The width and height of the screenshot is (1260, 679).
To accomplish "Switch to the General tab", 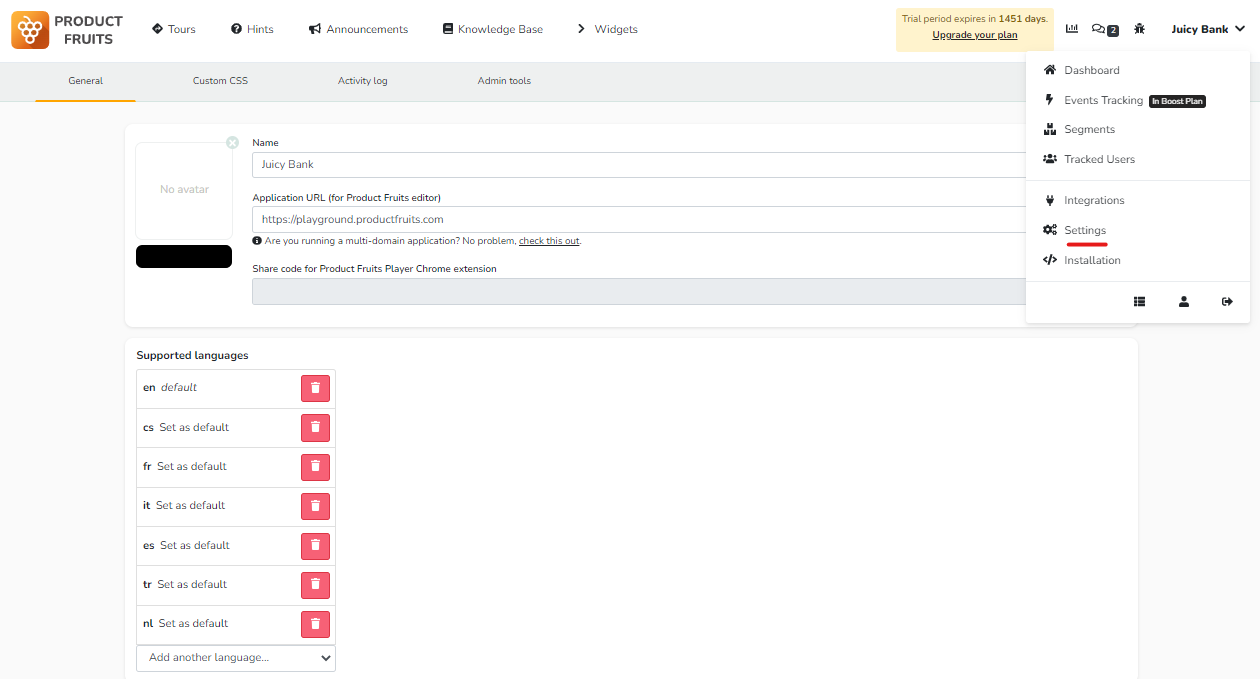I will tap(85, 81).
